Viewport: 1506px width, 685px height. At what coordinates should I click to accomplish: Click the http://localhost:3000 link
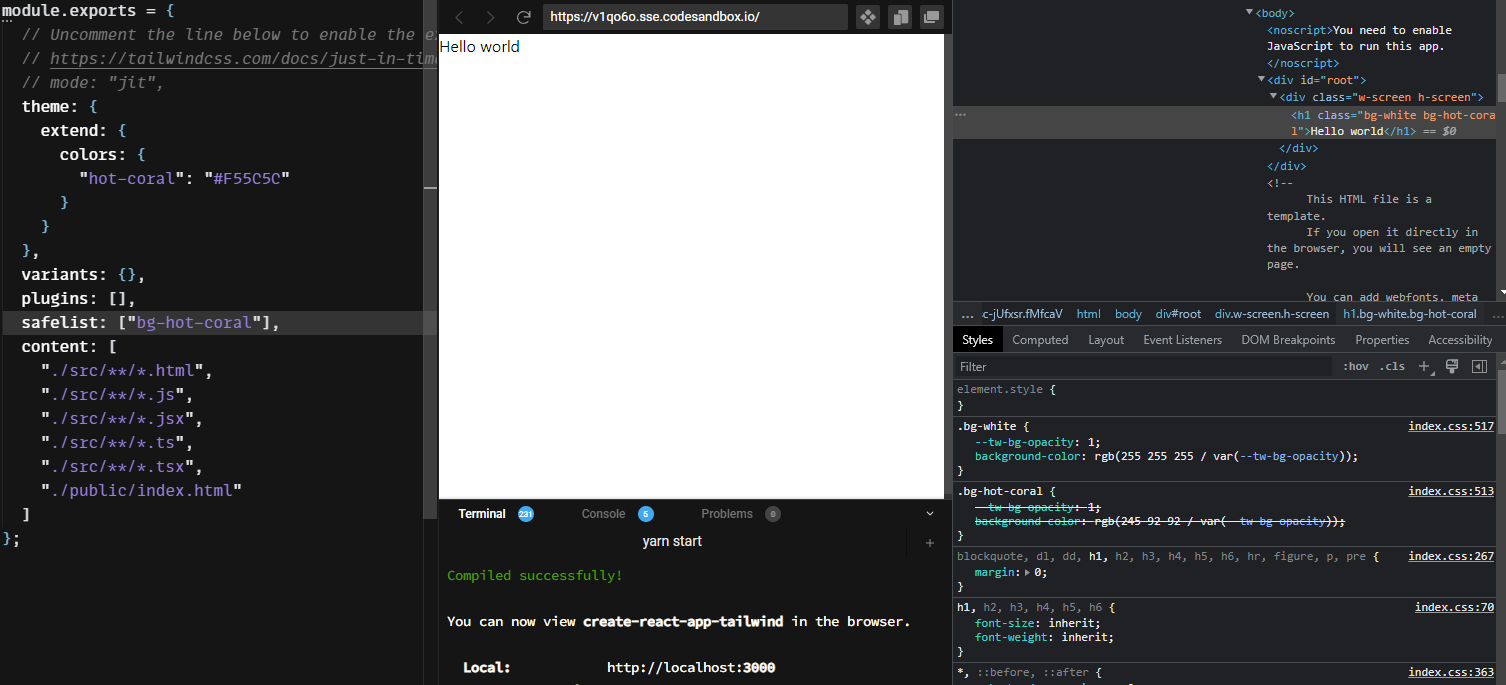click(x=691, y=667)
